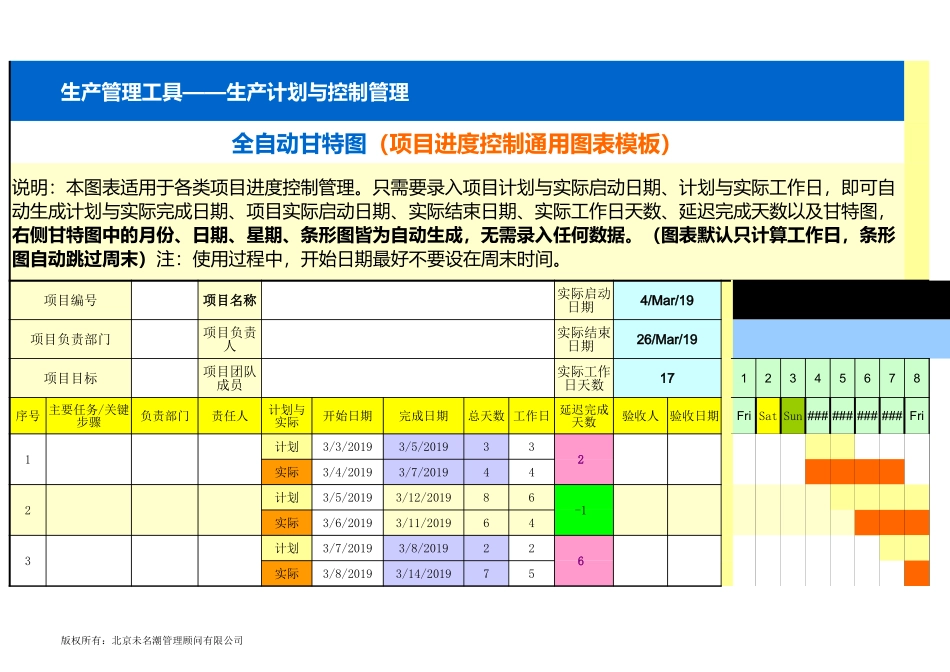The width and height of the screenshot is (950, 672).
Task: Select the actual end date 26/Mar/19
Action: [x=667, y=339]
